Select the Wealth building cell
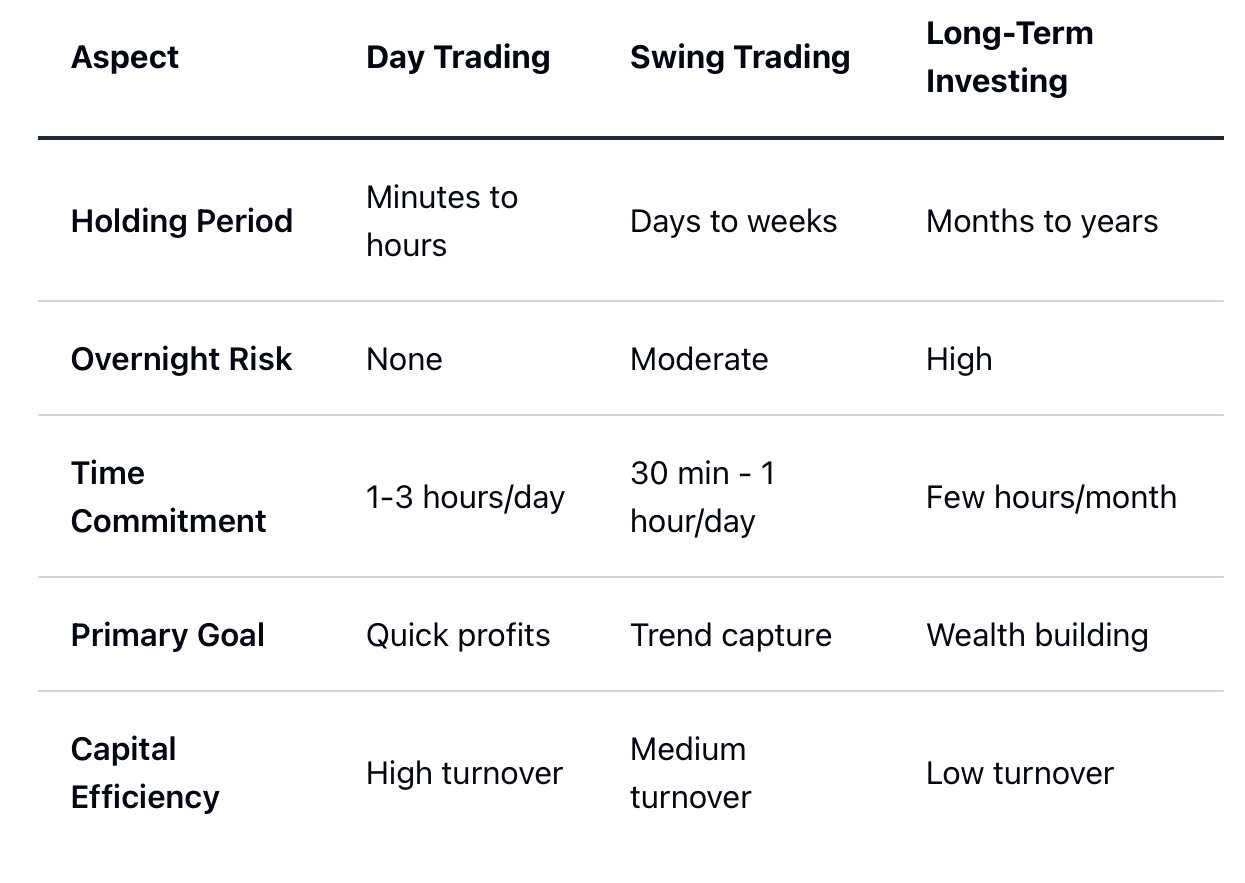Screen dimensions: 1245x883 click(1037, 635)
